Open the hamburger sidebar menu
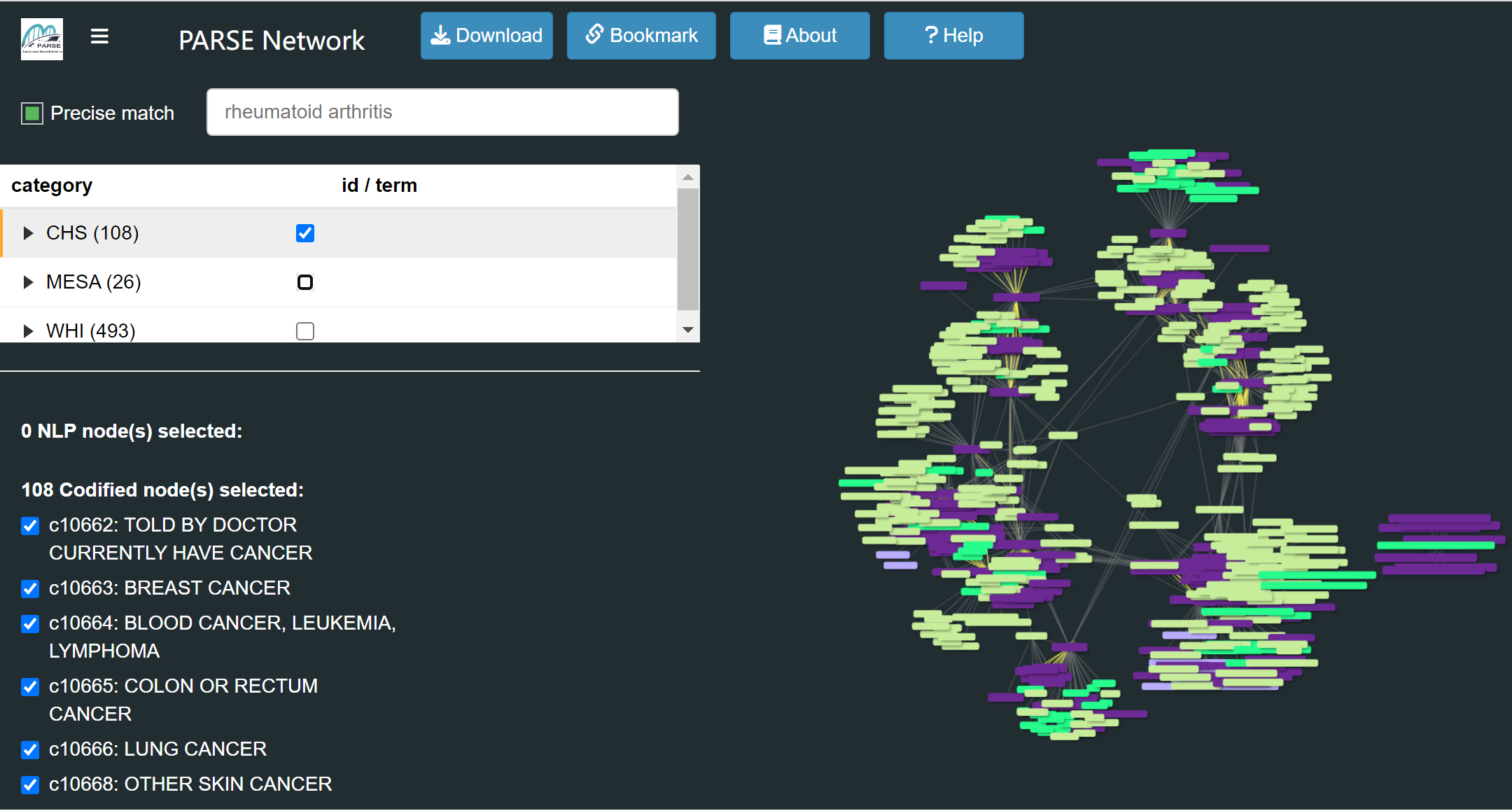 click(99, 36)
